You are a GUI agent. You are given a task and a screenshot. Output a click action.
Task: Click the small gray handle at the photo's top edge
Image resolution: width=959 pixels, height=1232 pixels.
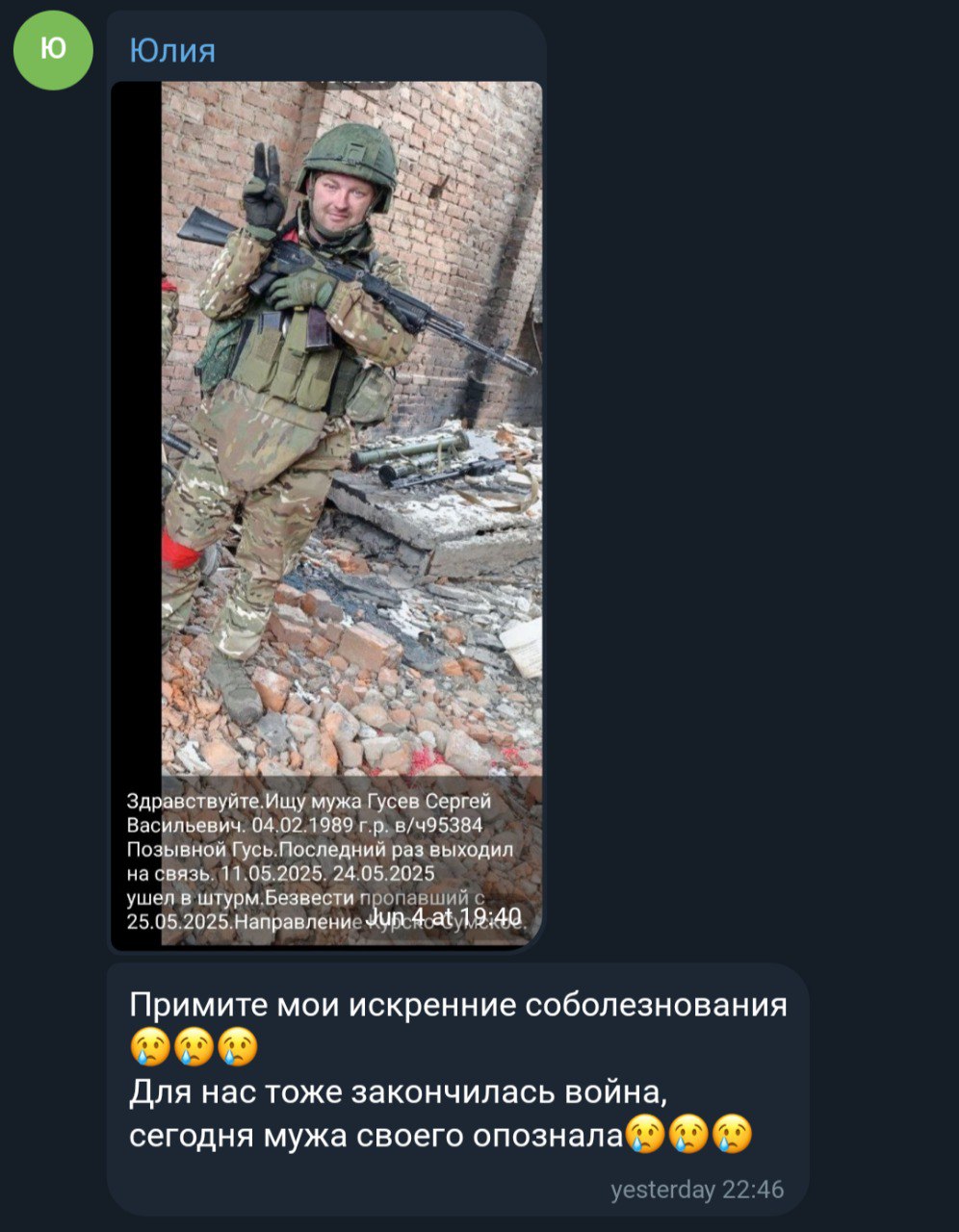pos(350,86)
